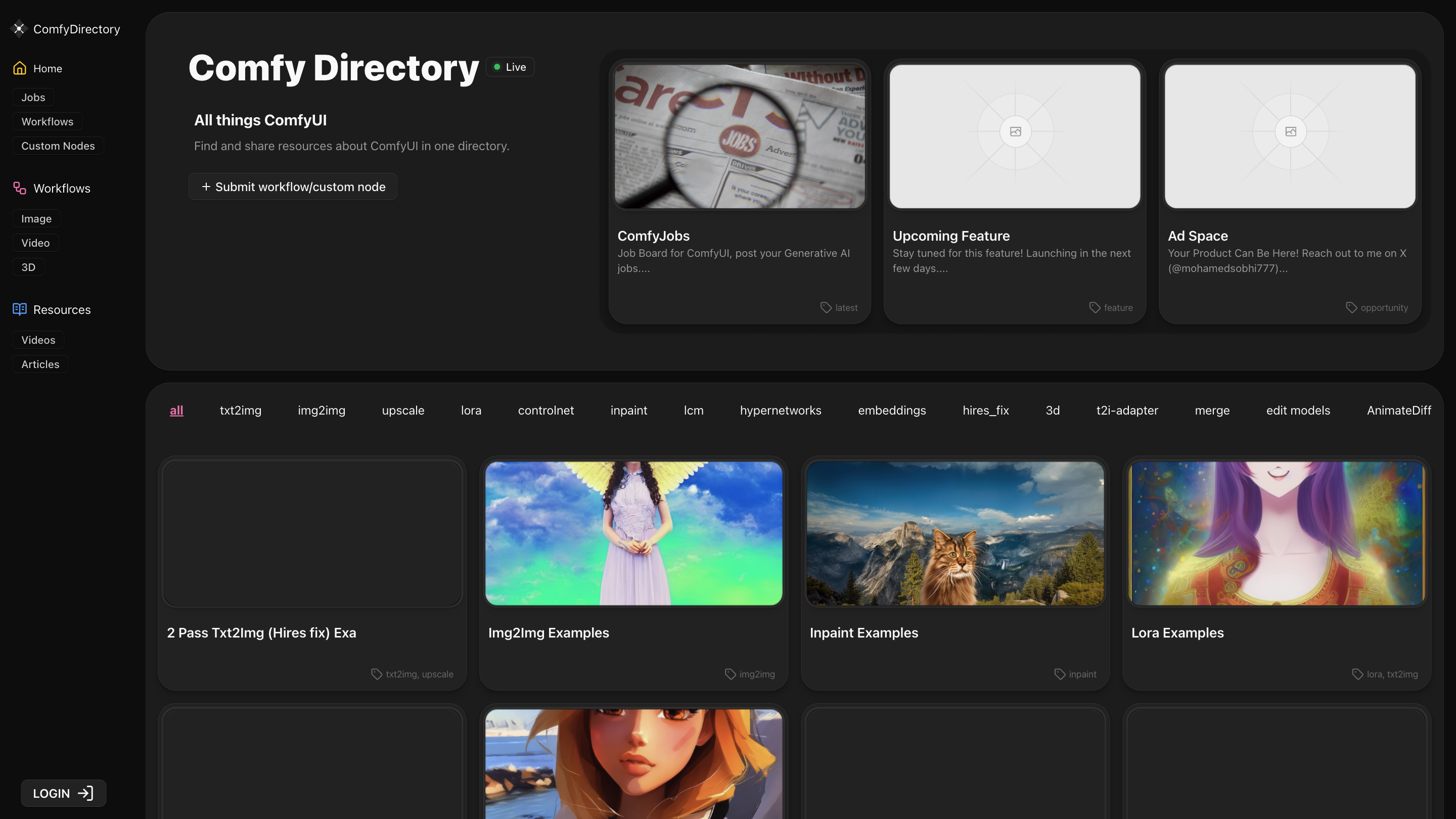Toggle the 3D filter in sidebar

(28, 266)
